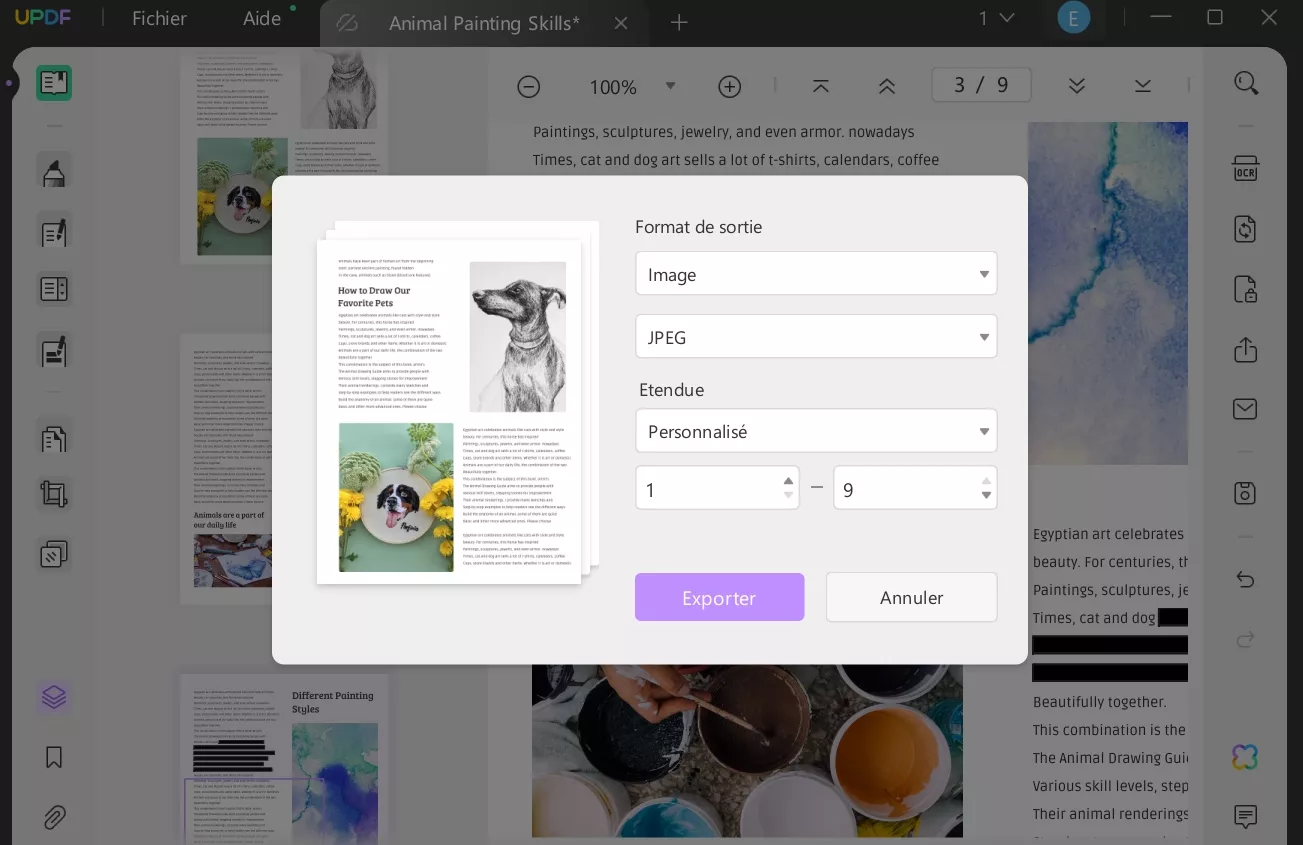Click the Save as other icon
The height and width of the screenshot is (845, 1303).
tap(1245, 493)
